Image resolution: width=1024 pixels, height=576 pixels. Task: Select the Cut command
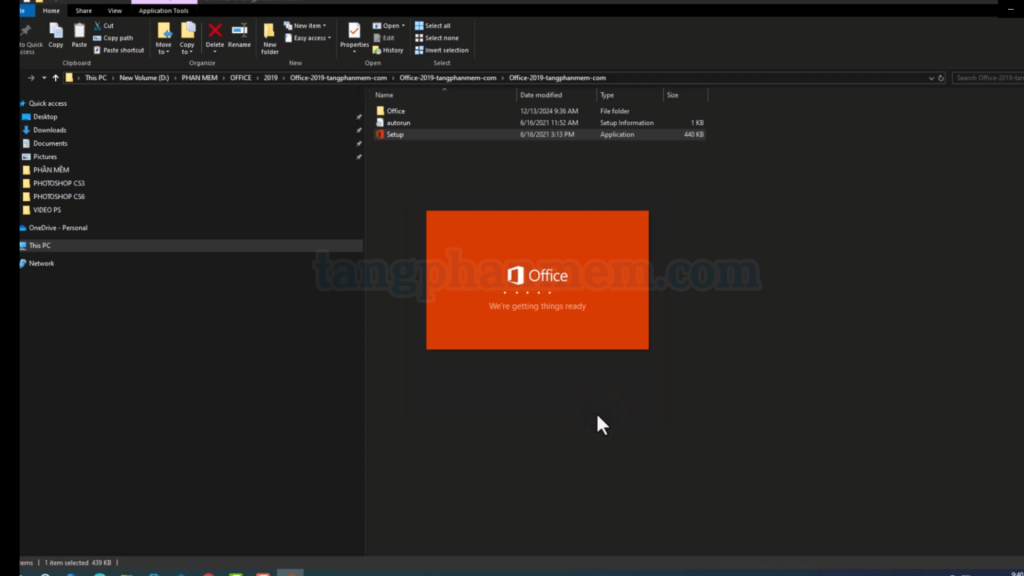(x=104, y=25)
